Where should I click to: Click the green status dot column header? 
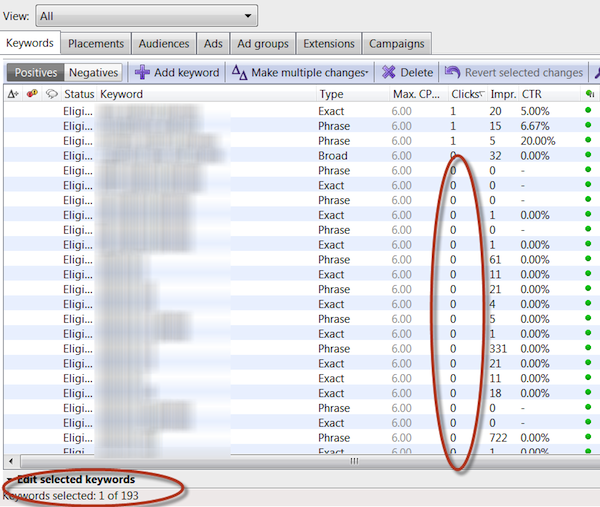coord(588,94)
